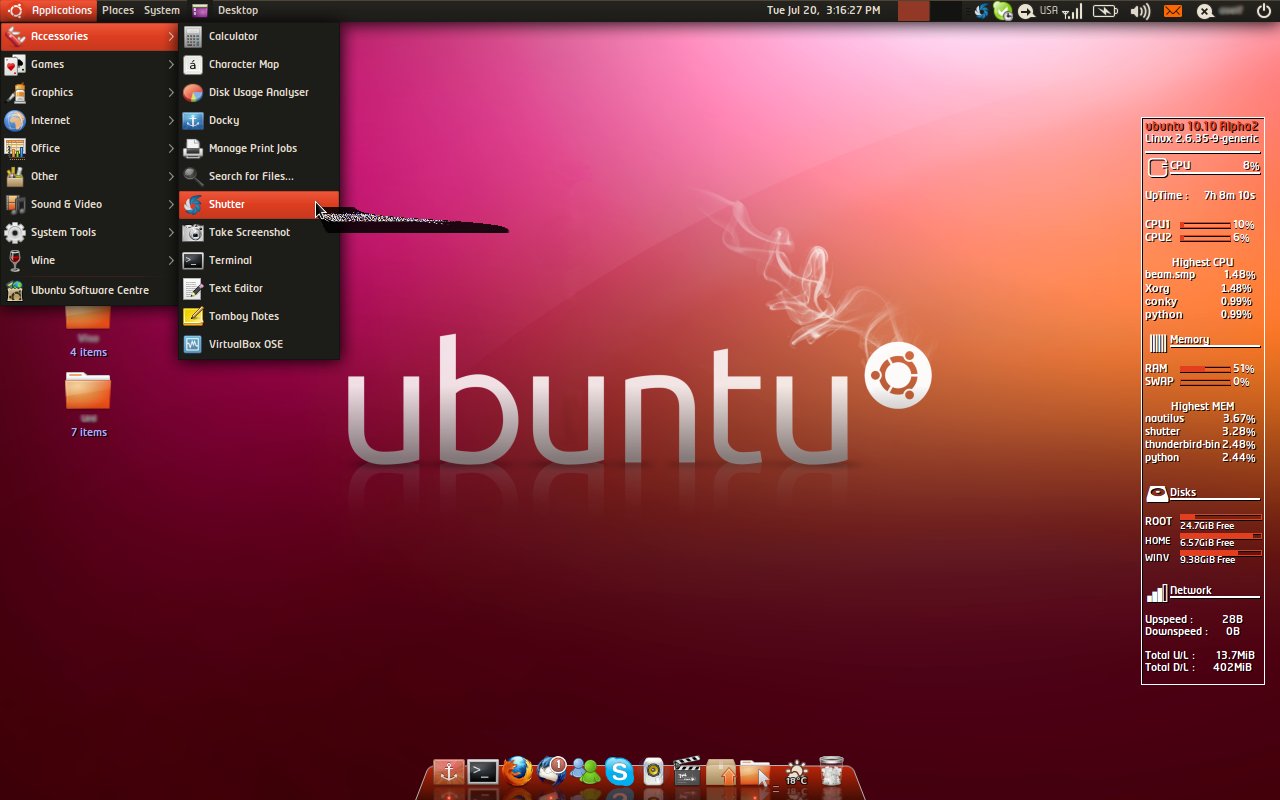Open the desktop folder with 7 items
Viewport: 1280px width, 800px height.
pos(88,405)
